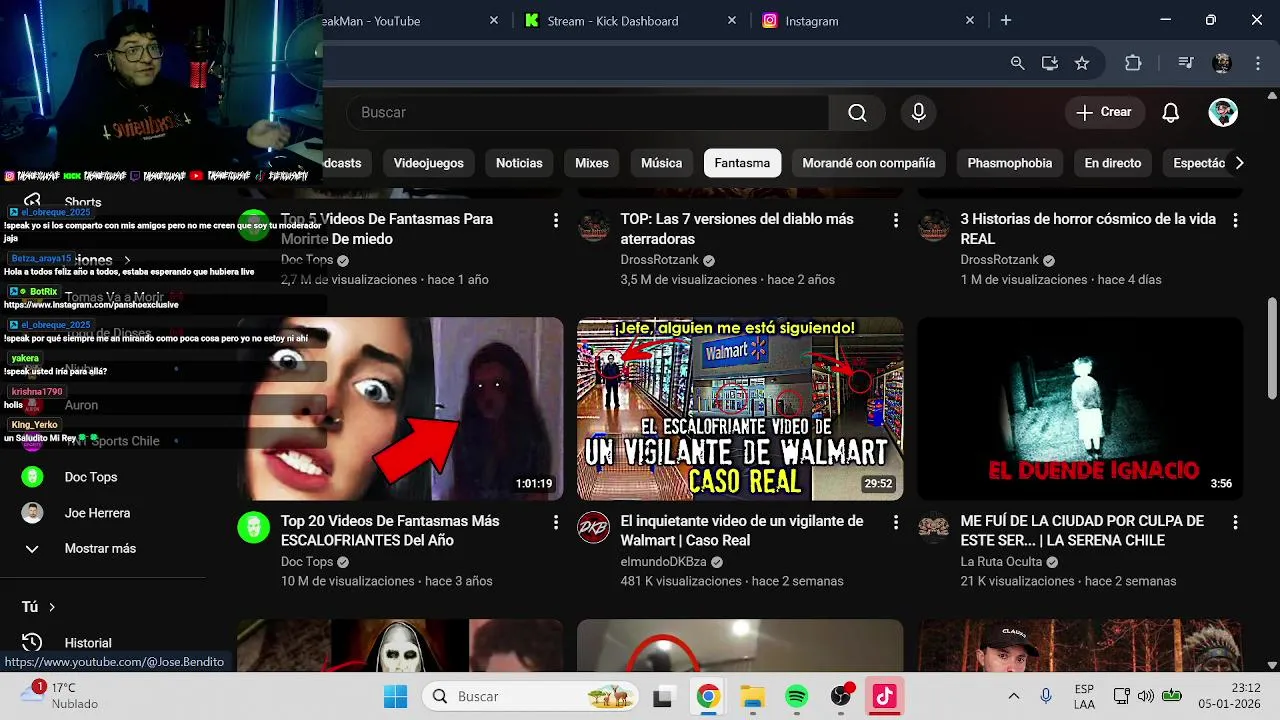
Task: Select the Phasmophobia filter chip
Action: coord(1010,163)
